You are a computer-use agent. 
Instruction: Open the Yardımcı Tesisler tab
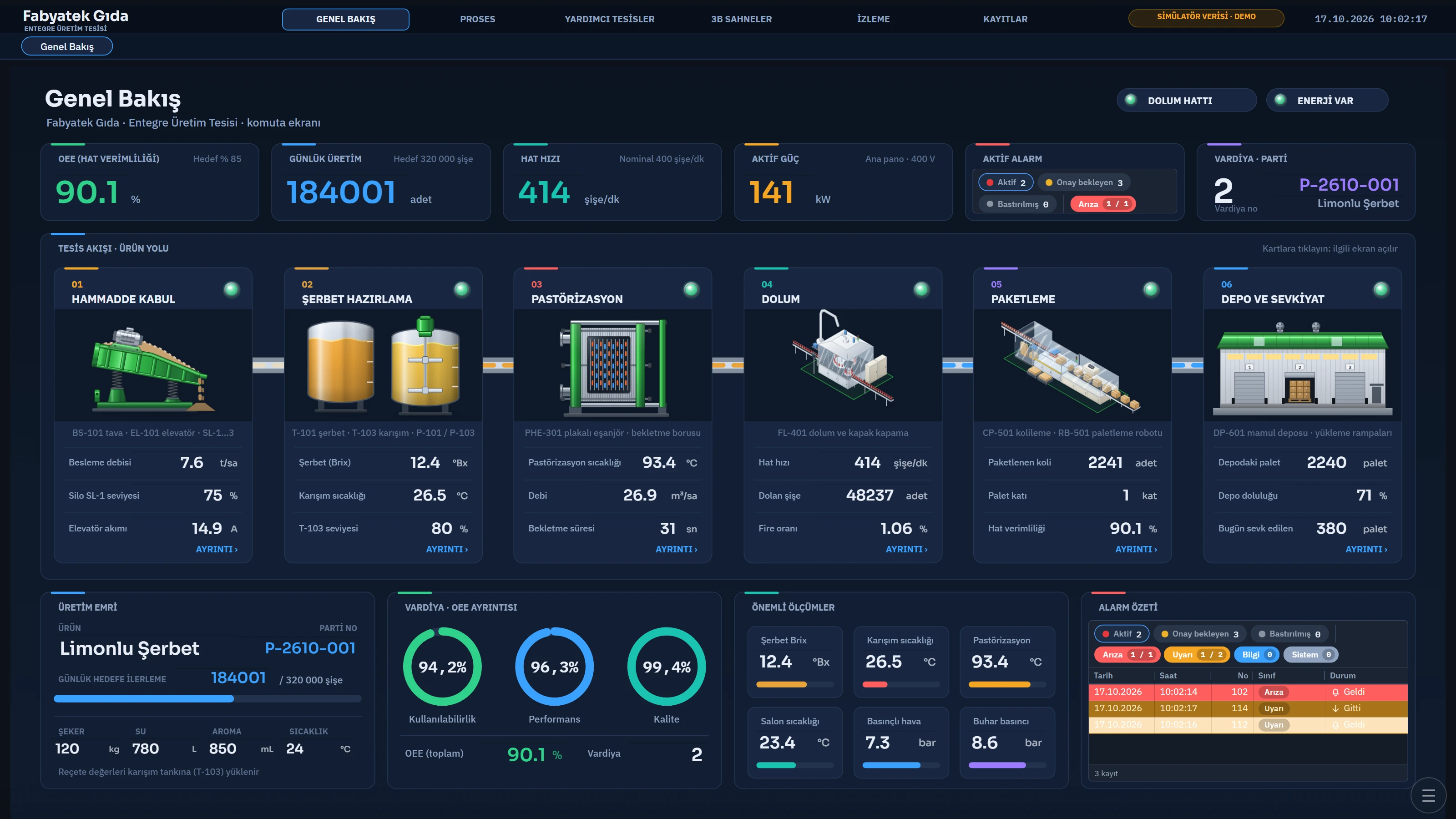pos(609,19)
